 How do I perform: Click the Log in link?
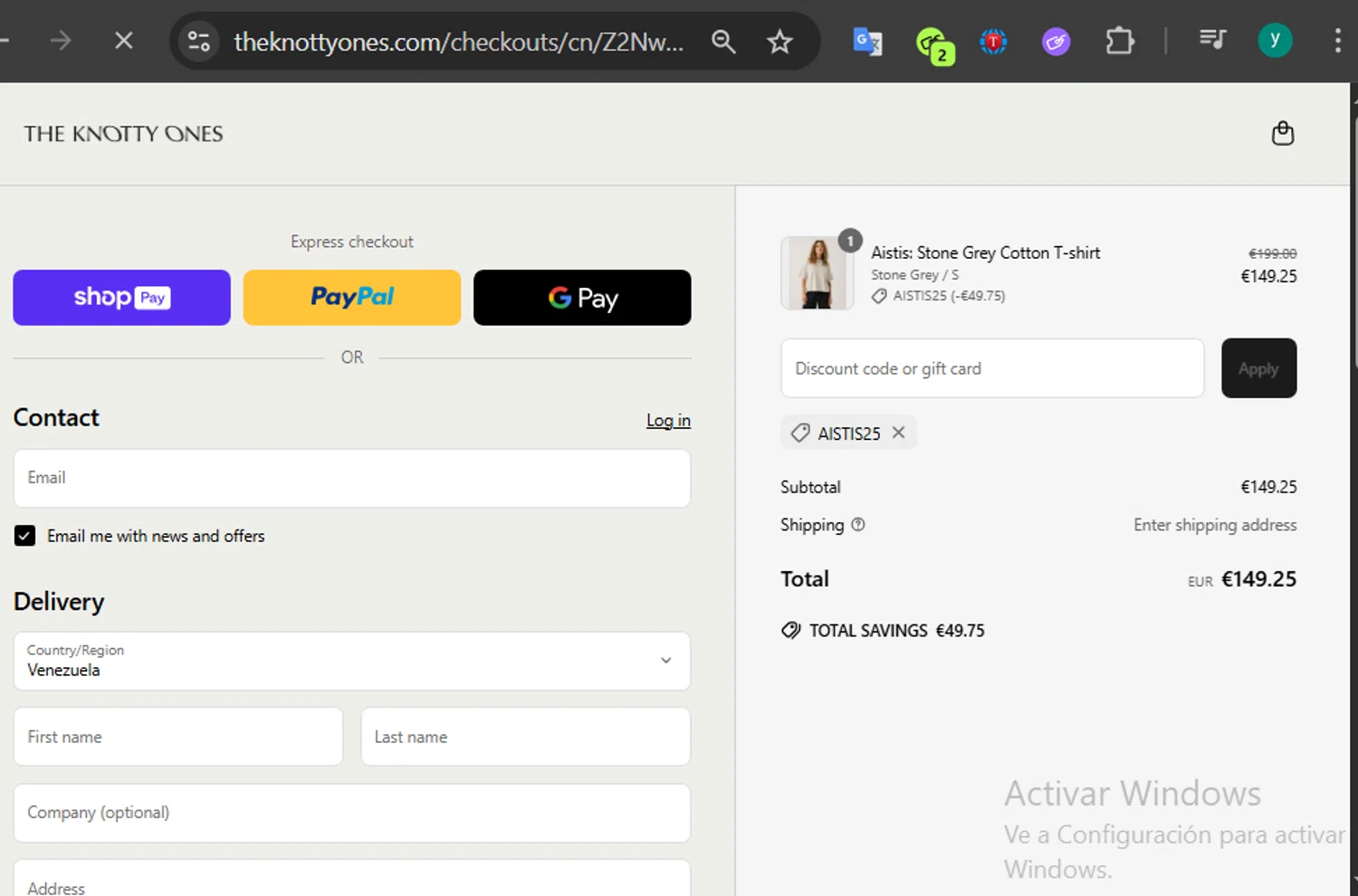tap(668, 420)
